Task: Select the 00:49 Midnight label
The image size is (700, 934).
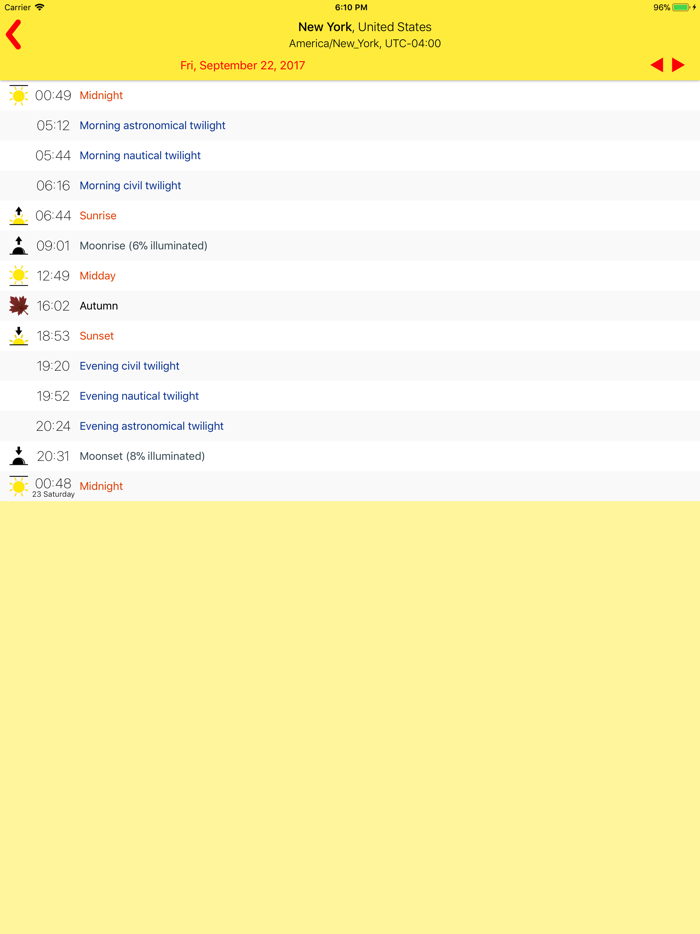Action: (101, 95)
